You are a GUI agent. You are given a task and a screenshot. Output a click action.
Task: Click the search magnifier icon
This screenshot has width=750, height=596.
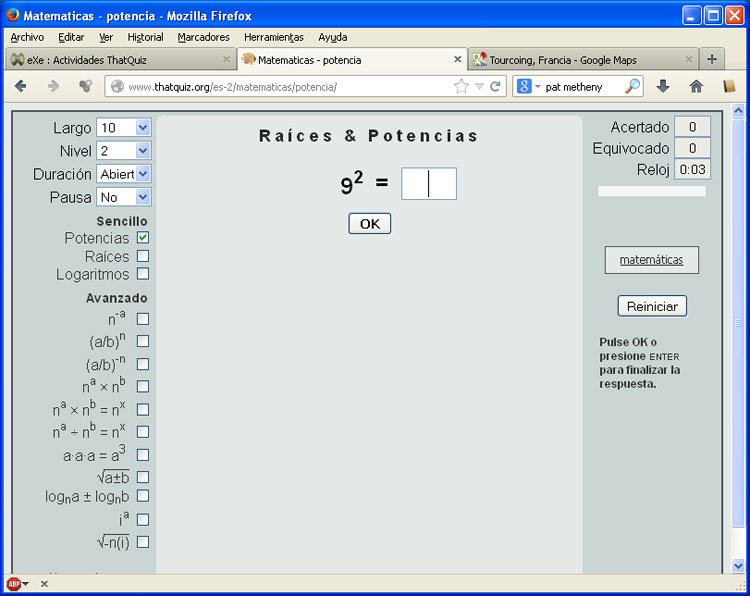coord(632,87)
